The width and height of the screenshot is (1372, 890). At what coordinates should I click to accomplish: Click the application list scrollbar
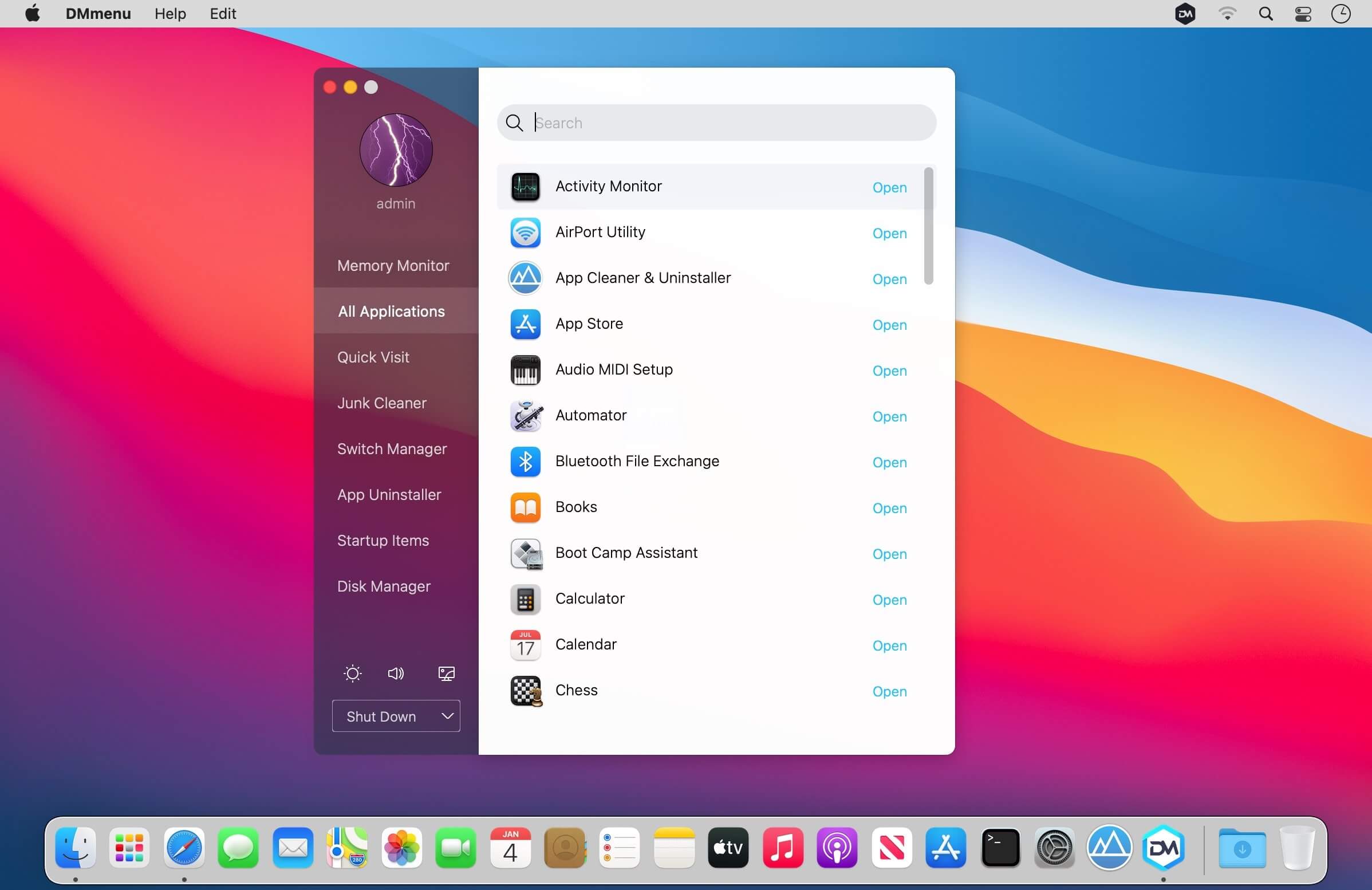click(x=928, y=226)
